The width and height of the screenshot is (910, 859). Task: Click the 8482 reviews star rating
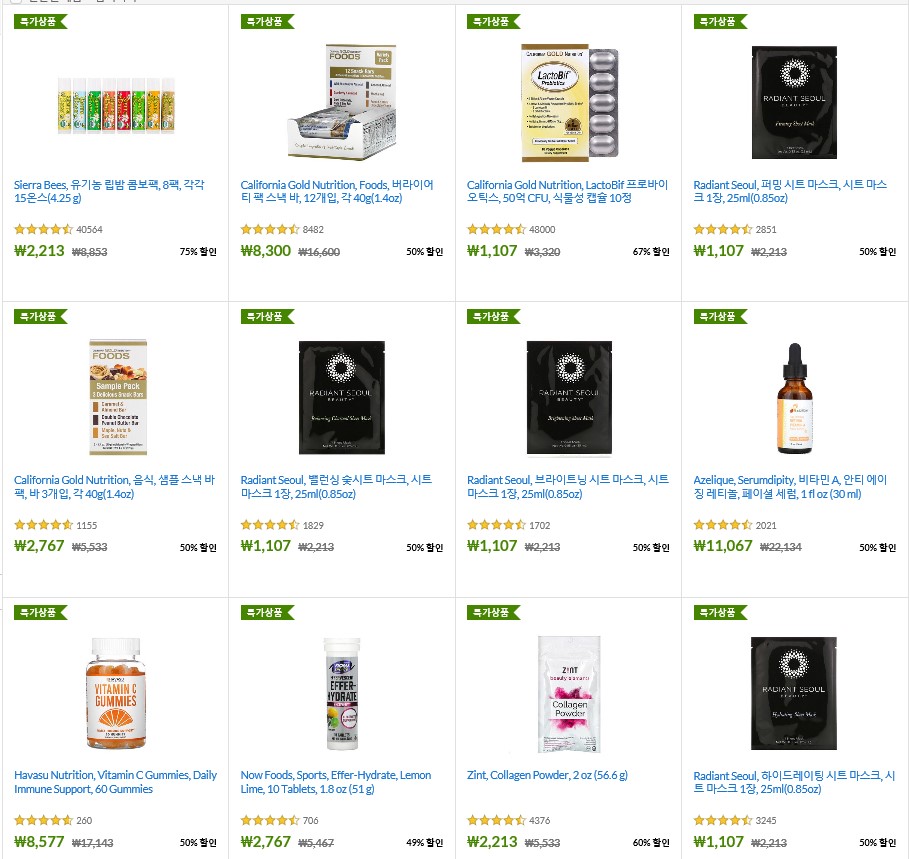(x=270, y=229)
